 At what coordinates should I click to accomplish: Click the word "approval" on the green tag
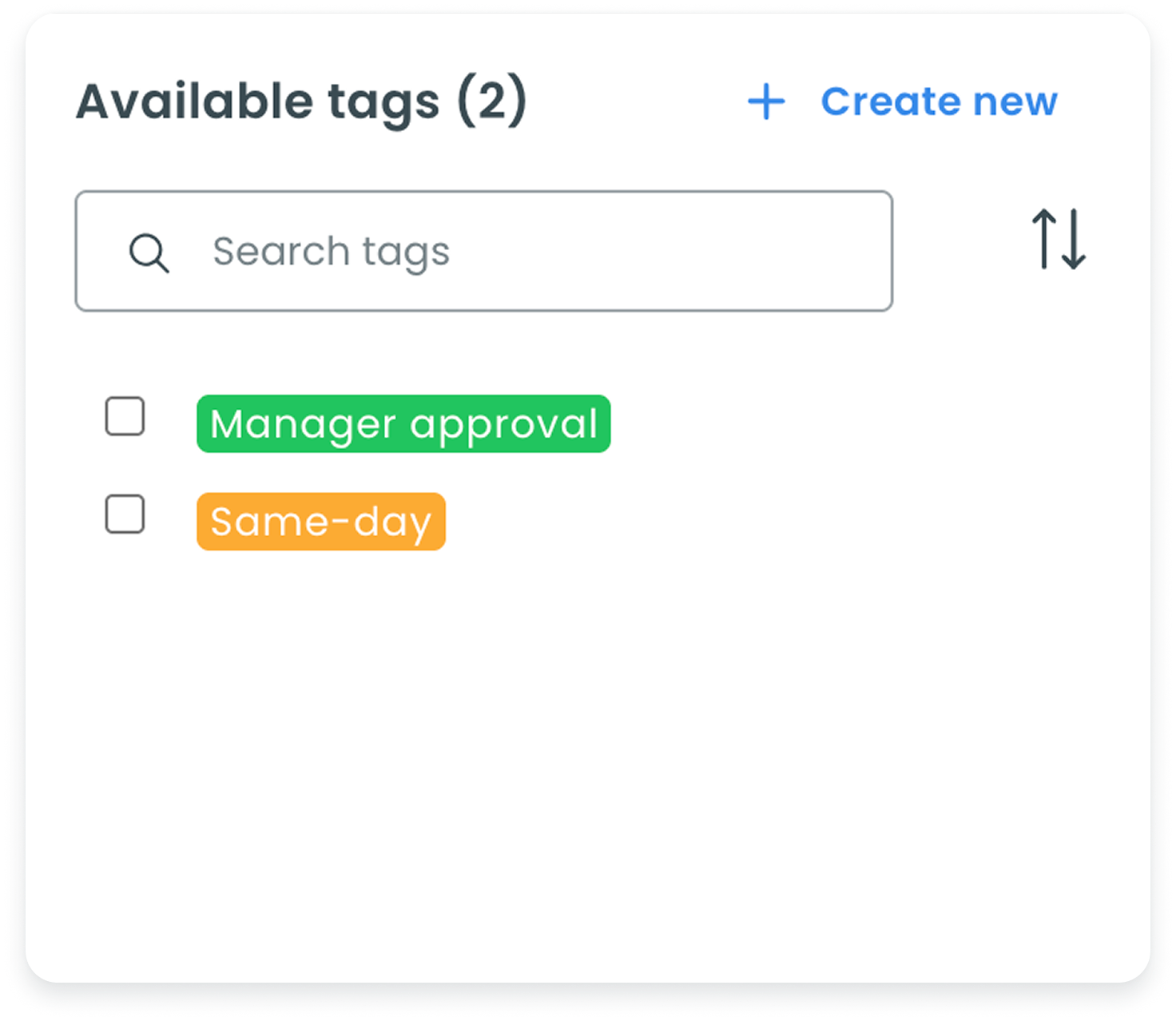click(503, 424)
